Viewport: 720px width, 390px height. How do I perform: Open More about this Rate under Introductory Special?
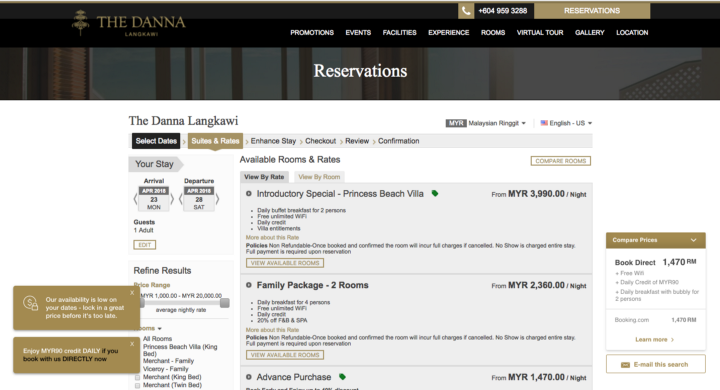click(x=272, y=237)
